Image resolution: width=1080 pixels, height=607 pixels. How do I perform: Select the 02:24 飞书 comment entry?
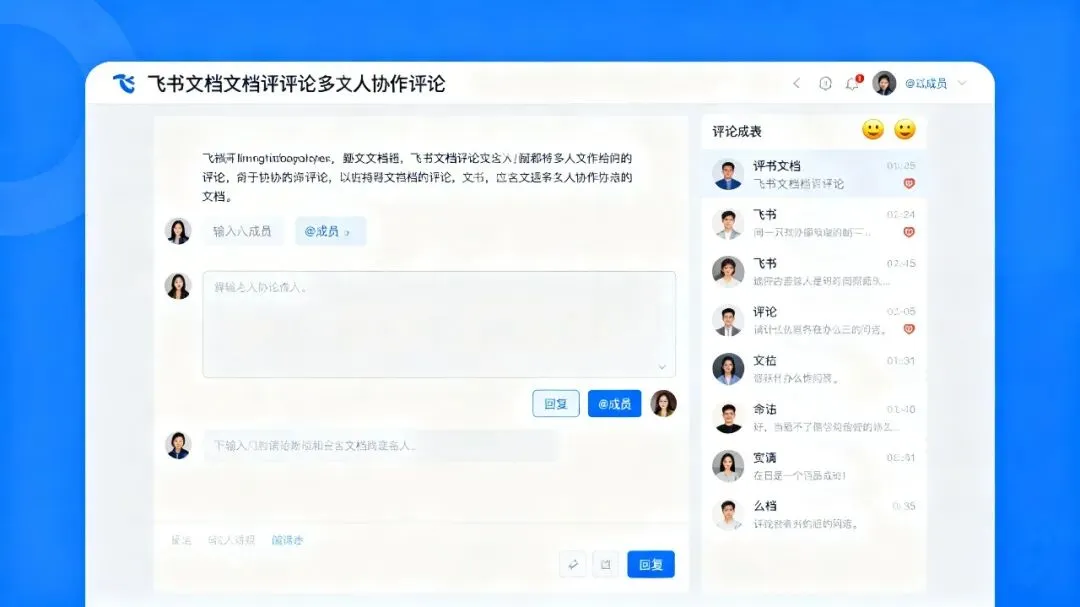point(813,223)
